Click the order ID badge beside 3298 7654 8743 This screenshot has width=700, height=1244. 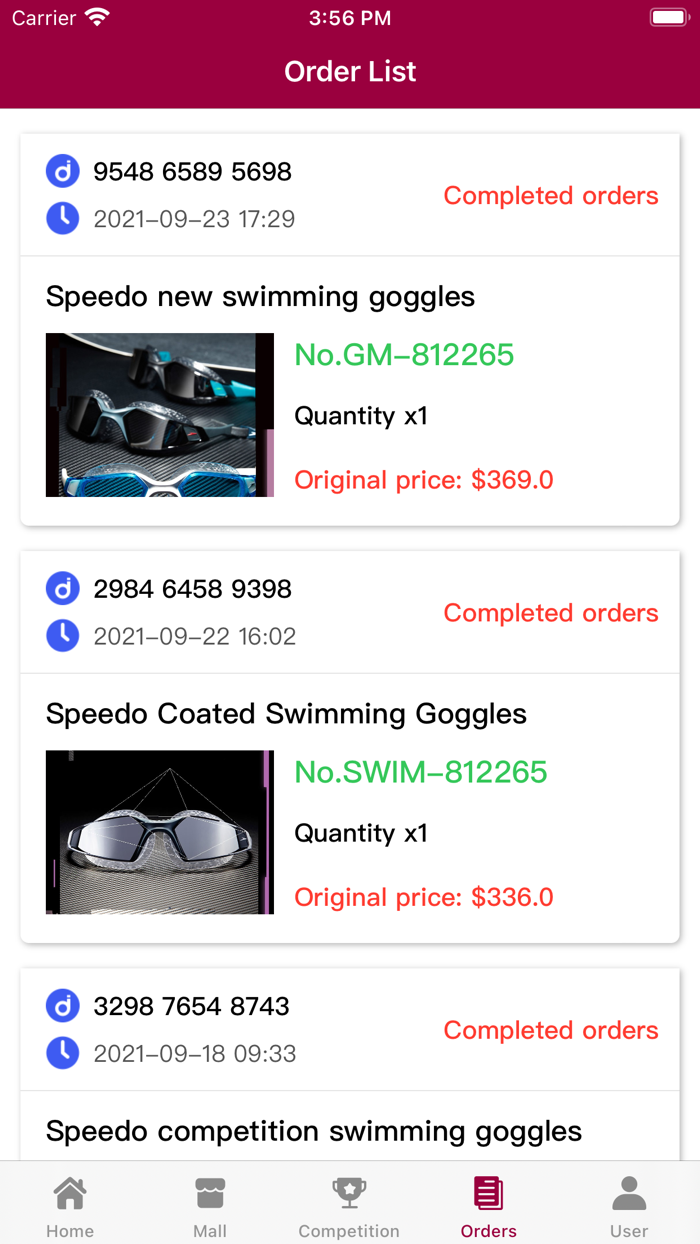[x=62, y=1006]
